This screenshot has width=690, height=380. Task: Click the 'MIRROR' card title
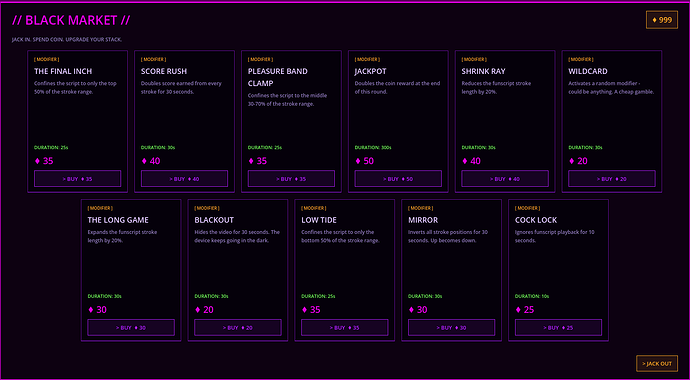(423, 220)
